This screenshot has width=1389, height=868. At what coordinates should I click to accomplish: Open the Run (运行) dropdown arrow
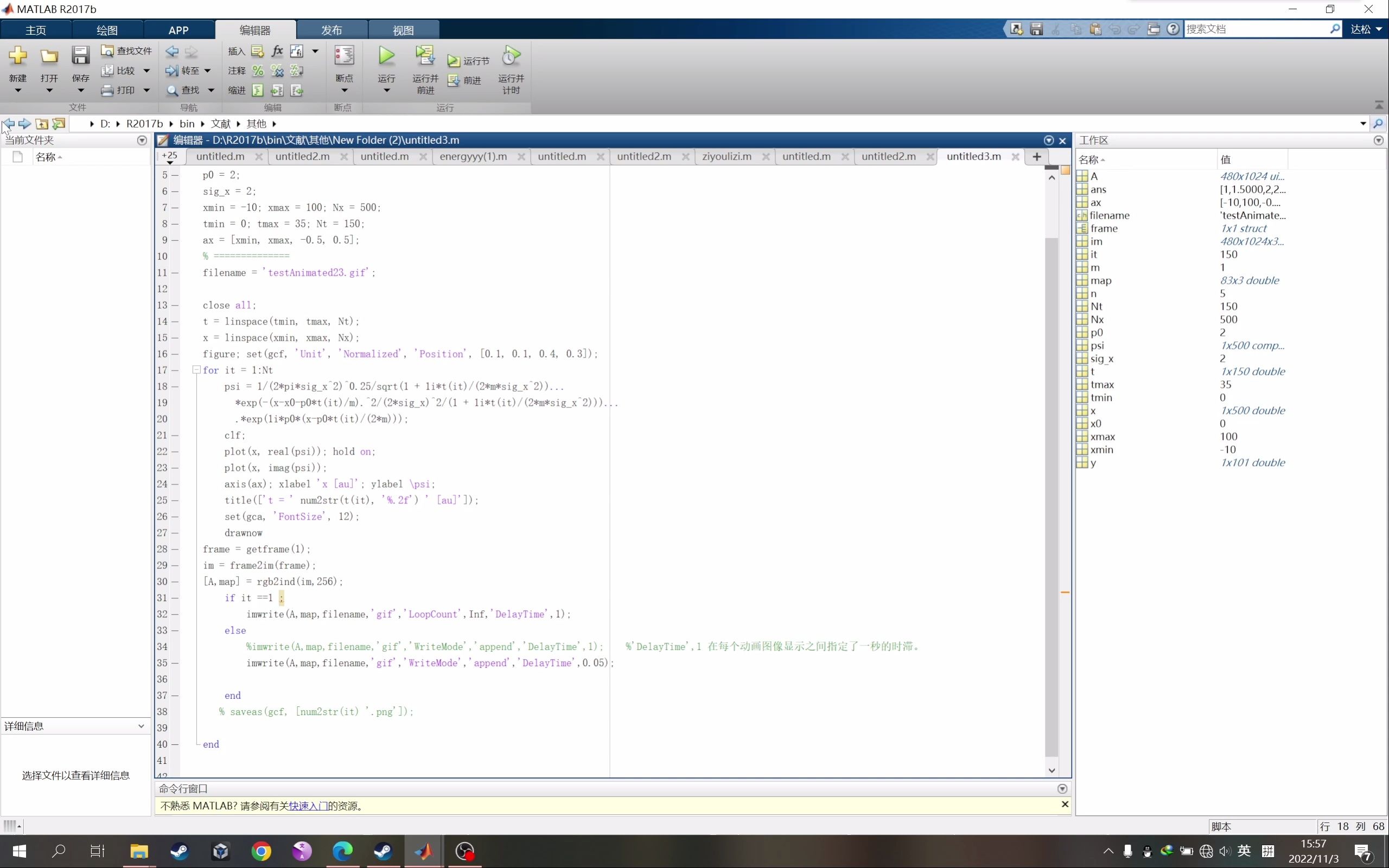pyautogui.click(x=386, y=91)
